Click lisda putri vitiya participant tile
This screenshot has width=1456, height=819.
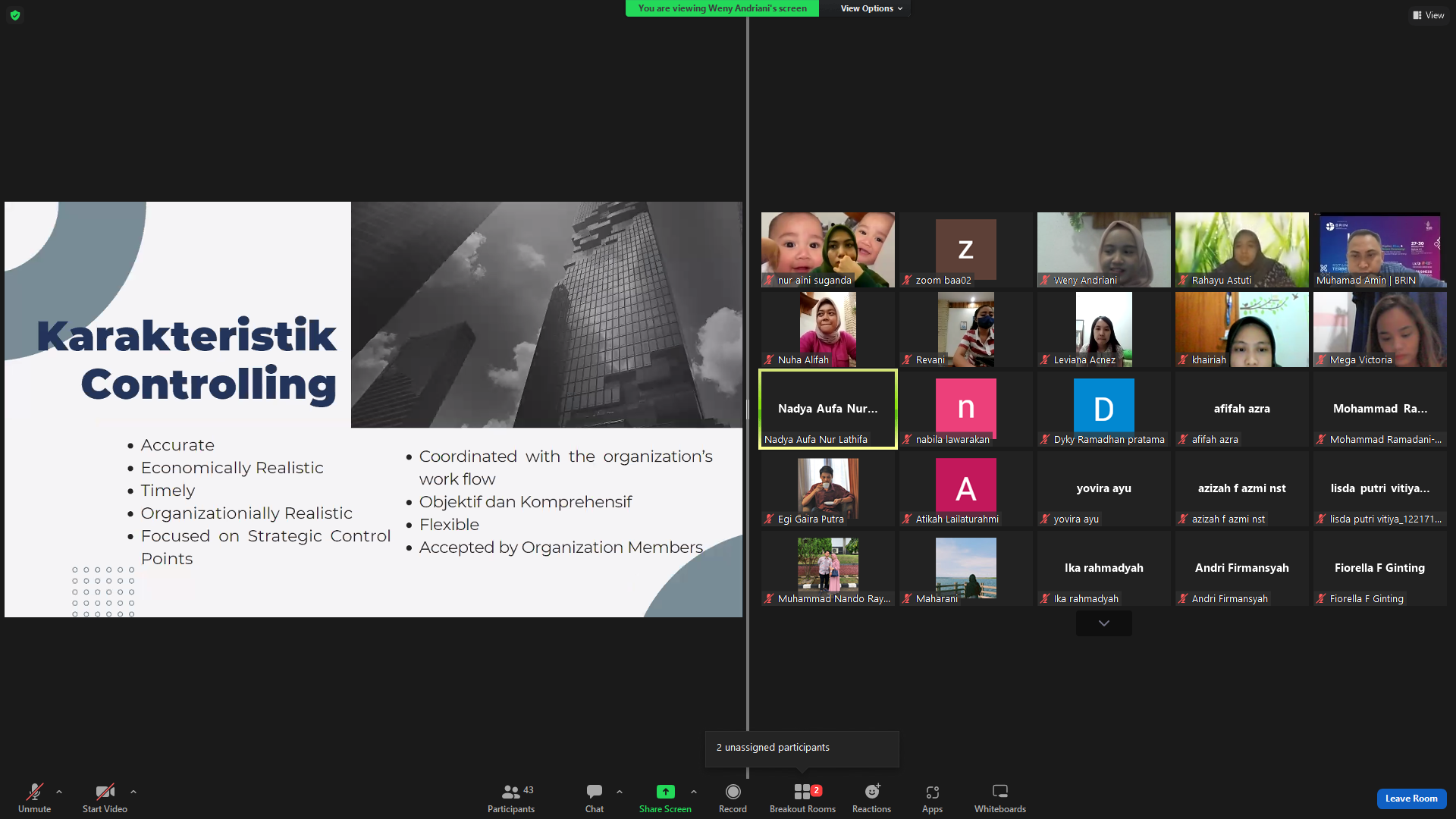click(x=1380, y=488)
